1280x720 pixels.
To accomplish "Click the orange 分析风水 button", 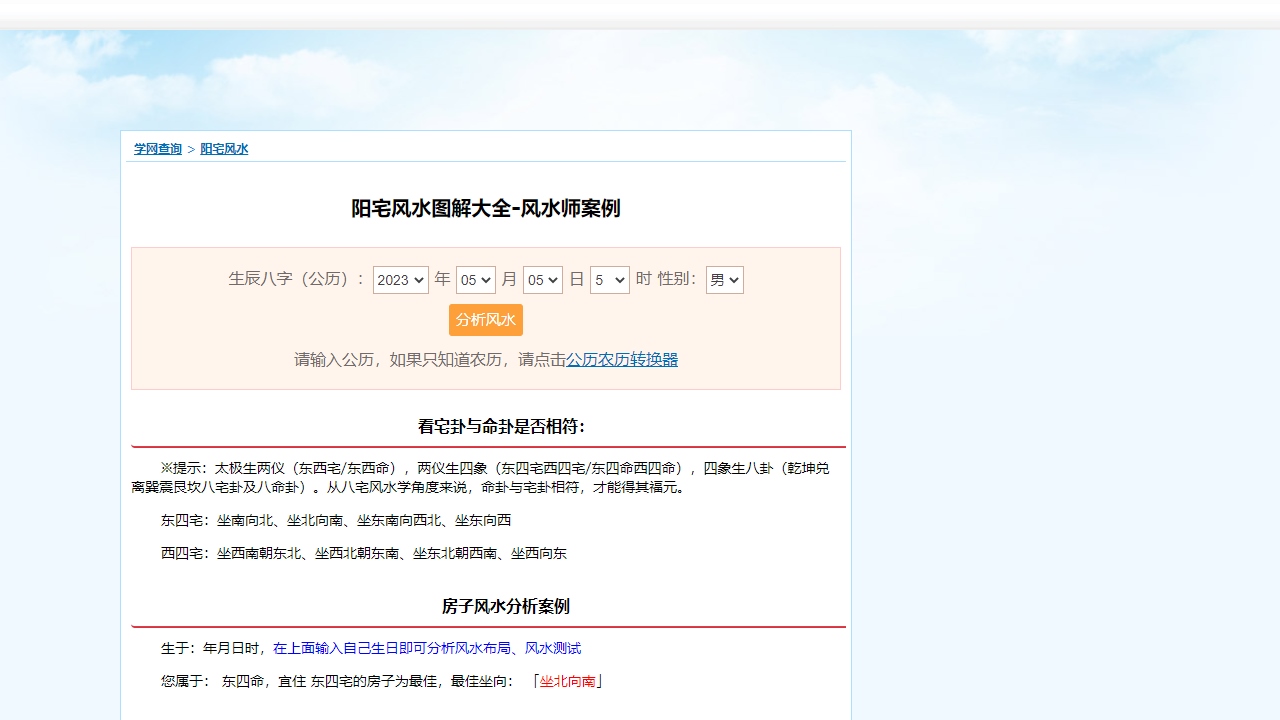I will pyautogui.click(x=485, y=320).
